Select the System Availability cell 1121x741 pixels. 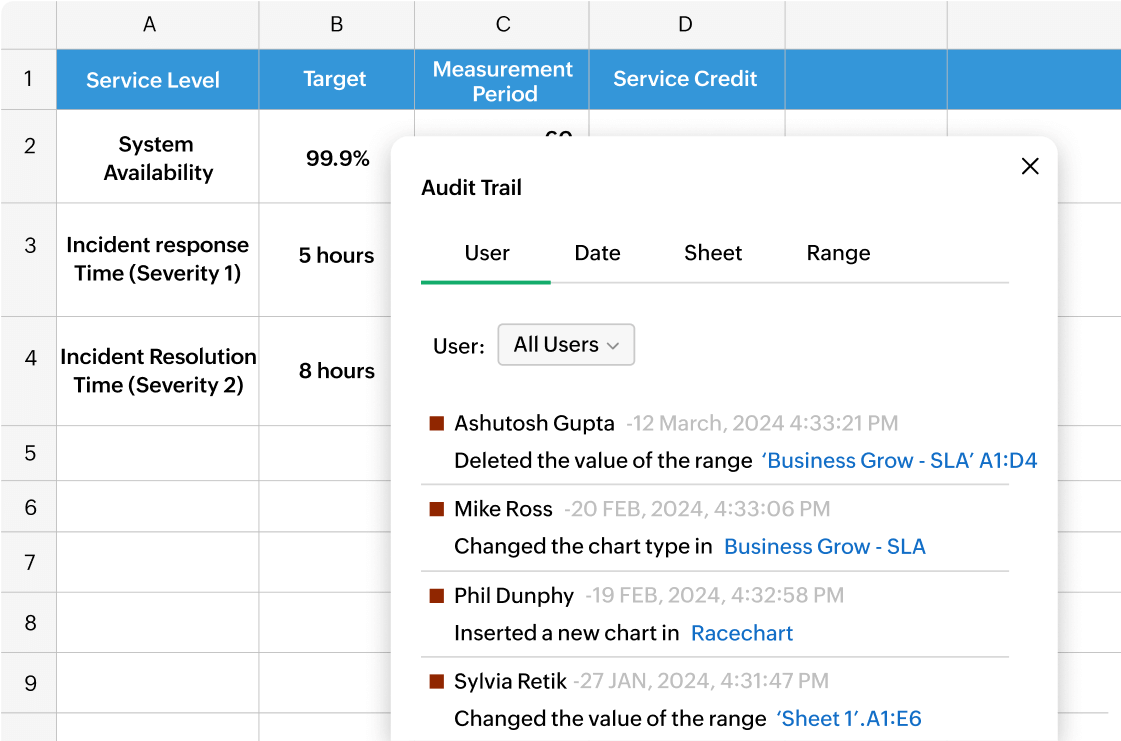click(x=158, y=158)
